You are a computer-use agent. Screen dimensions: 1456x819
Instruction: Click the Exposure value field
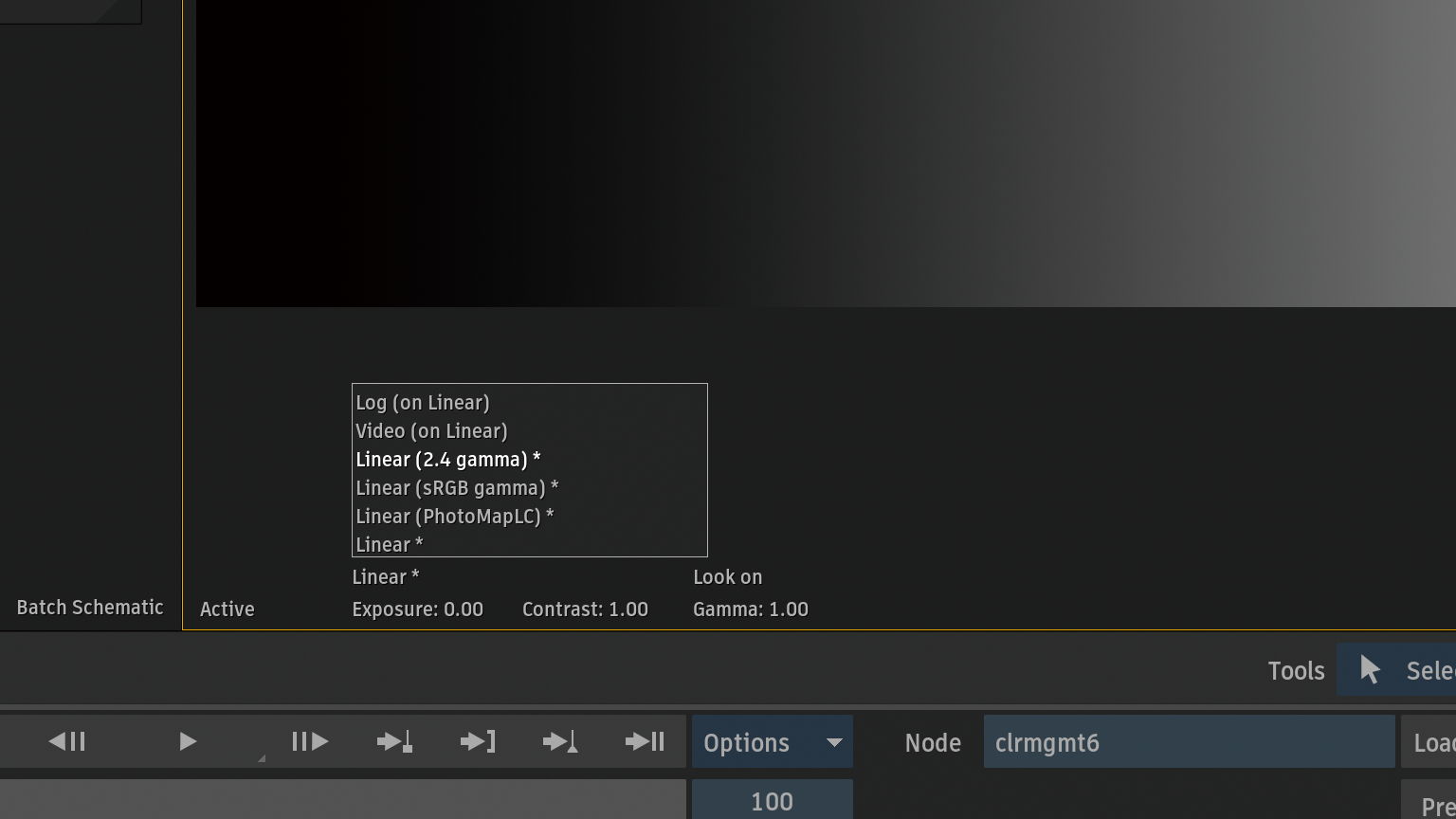[417, 610]
